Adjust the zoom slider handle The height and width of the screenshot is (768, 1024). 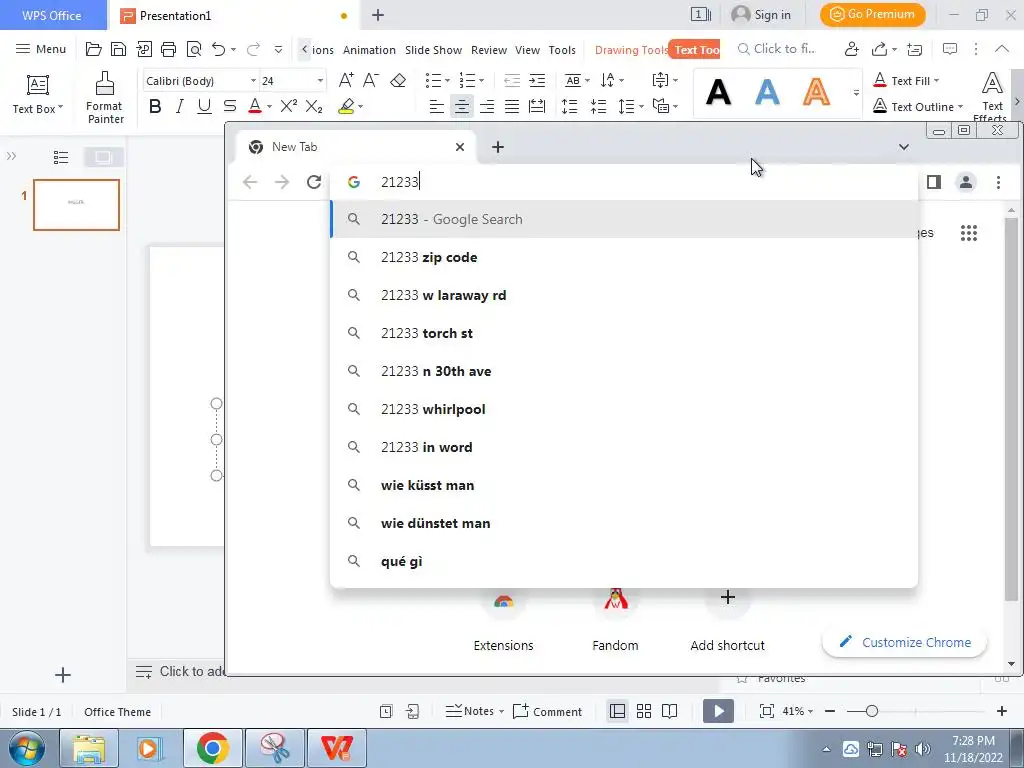click(x=871, y=711)
